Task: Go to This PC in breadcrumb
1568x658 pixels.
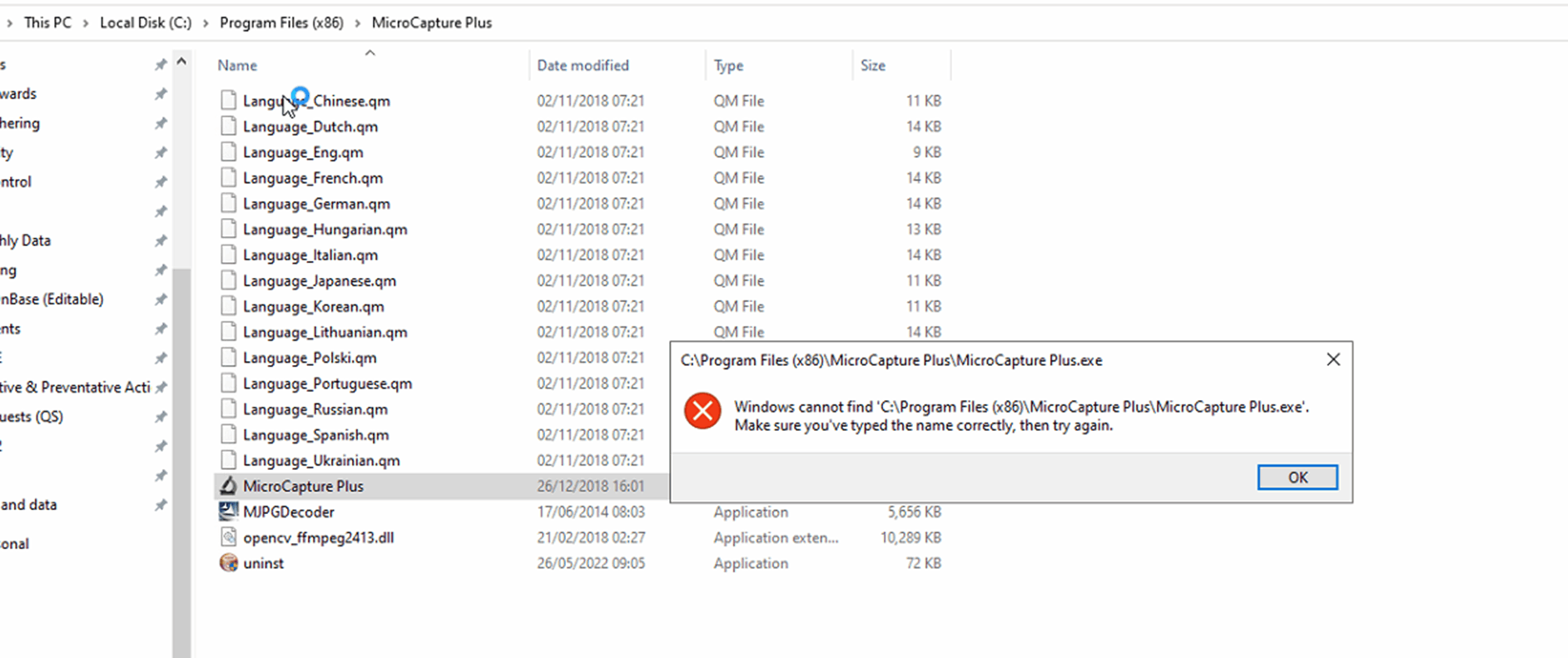Action: point(47,22)
